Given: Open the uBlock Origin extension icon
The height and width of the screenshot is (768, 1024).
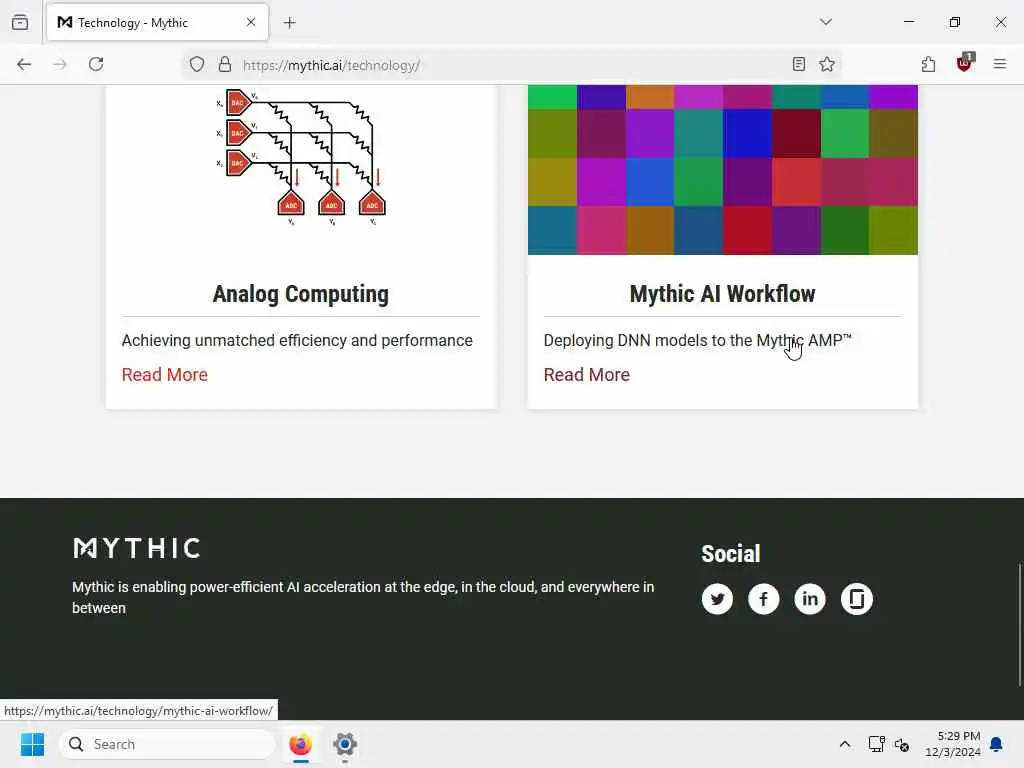Looking at the screenshot, I should tap(965, 63).
